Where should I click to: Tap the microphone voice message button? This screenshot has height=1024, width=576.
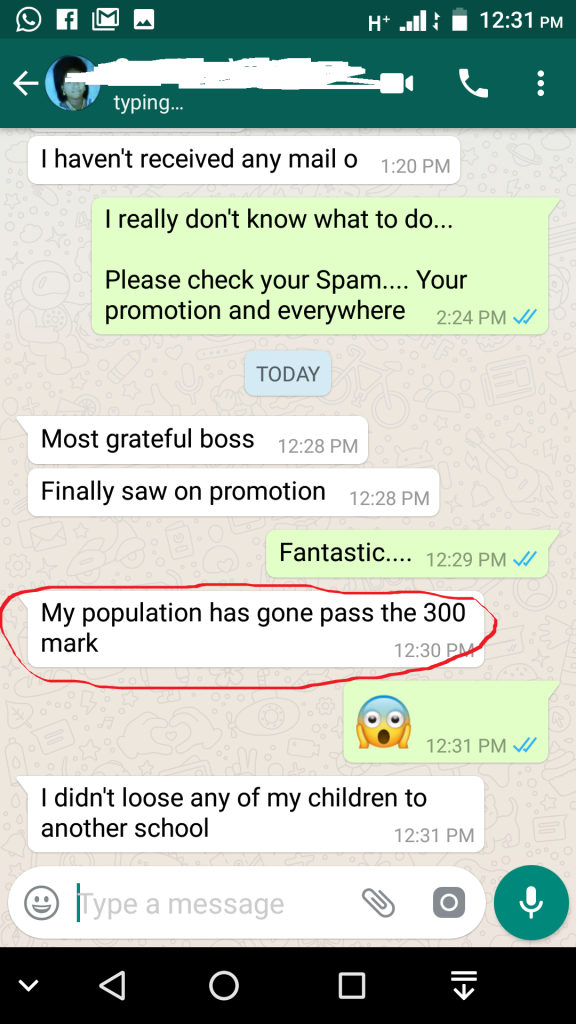point(531,903)
